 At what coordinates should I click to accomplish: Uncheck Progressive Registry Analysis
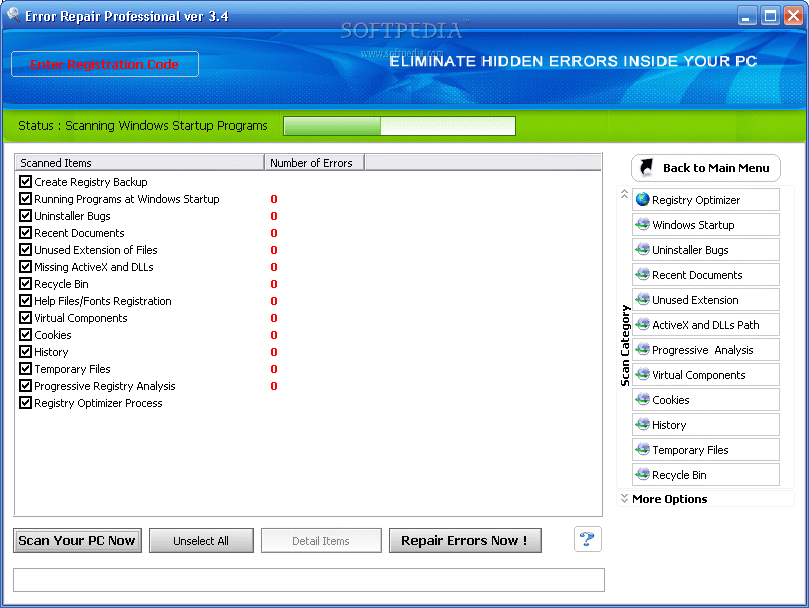(x=25, y=386)
